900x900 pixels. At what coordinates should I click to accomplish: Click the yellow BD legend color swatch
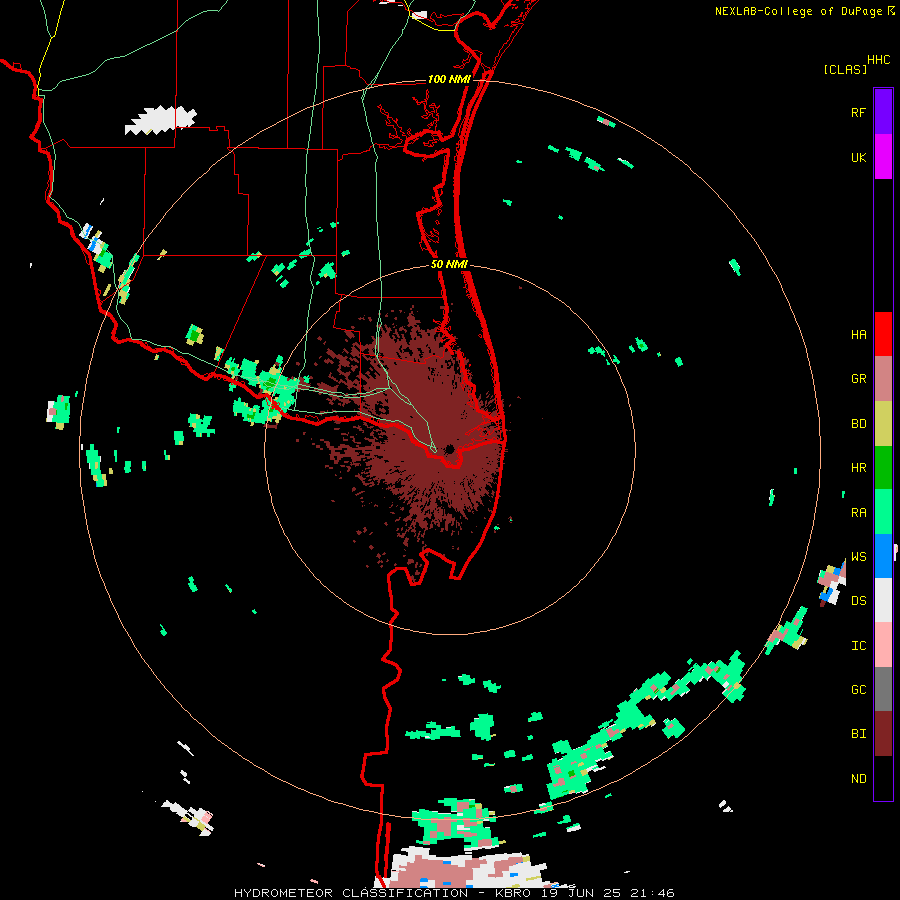click(x=883, y=424)
